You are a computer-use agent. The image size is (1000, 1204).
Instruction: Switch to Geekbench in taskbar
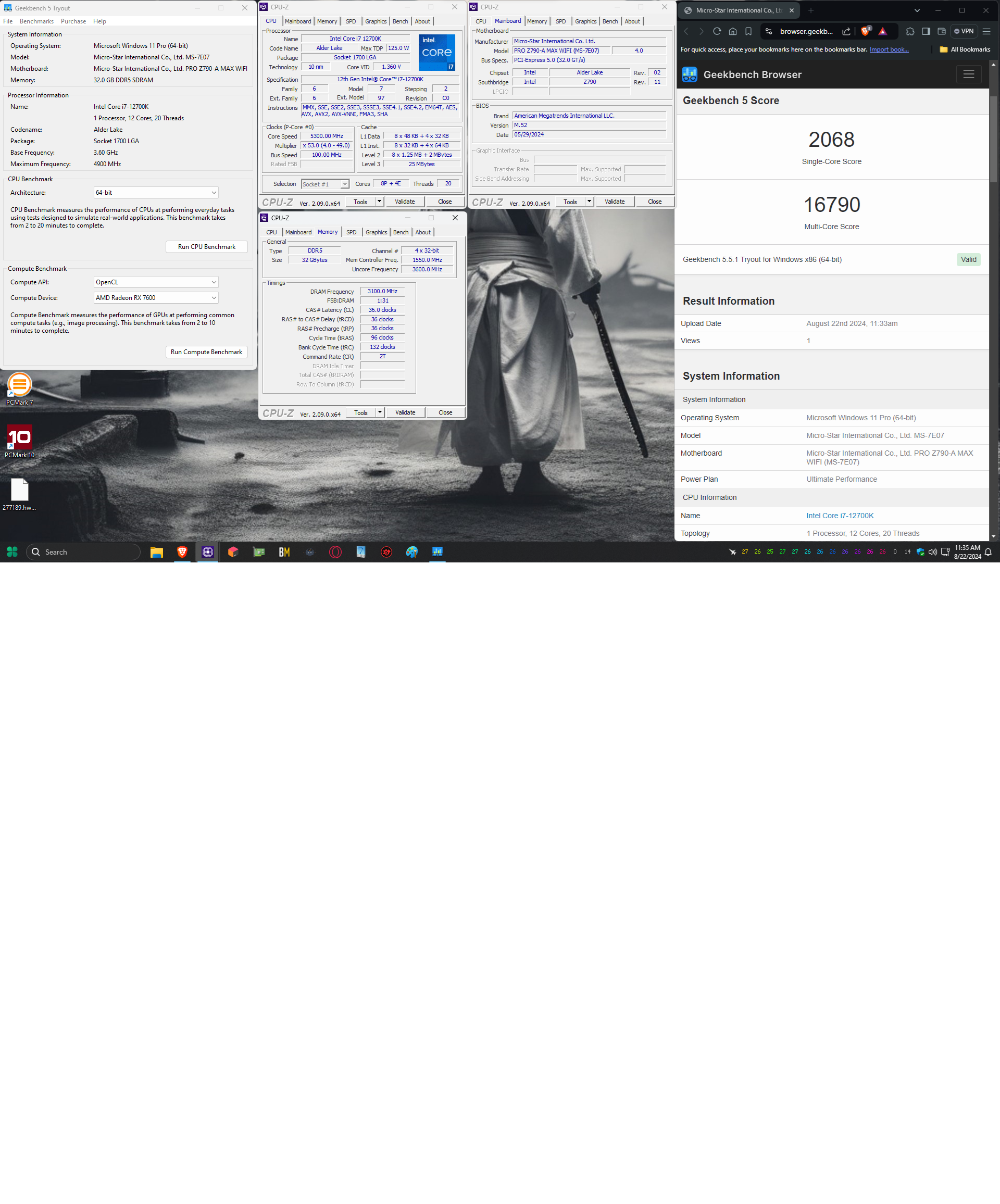[438, 551]
